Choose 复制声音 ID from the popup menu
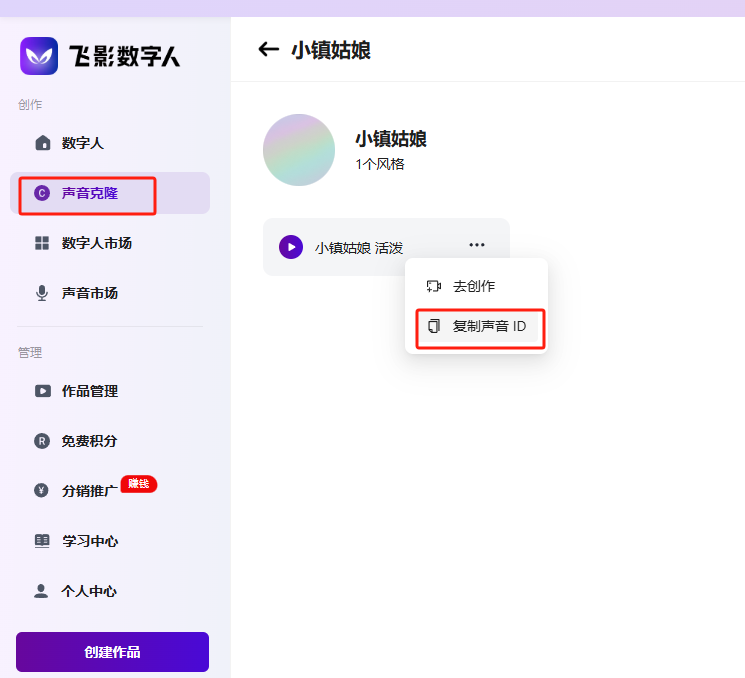745x678 pixels. 477,326
